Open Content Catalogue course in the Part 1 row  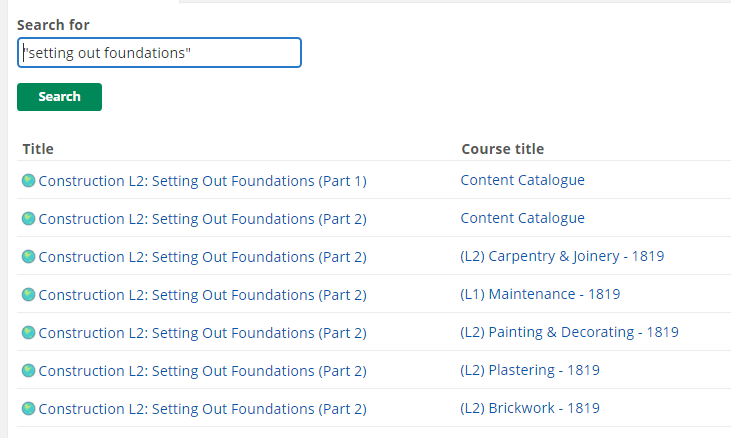click(x=522, y=181)
